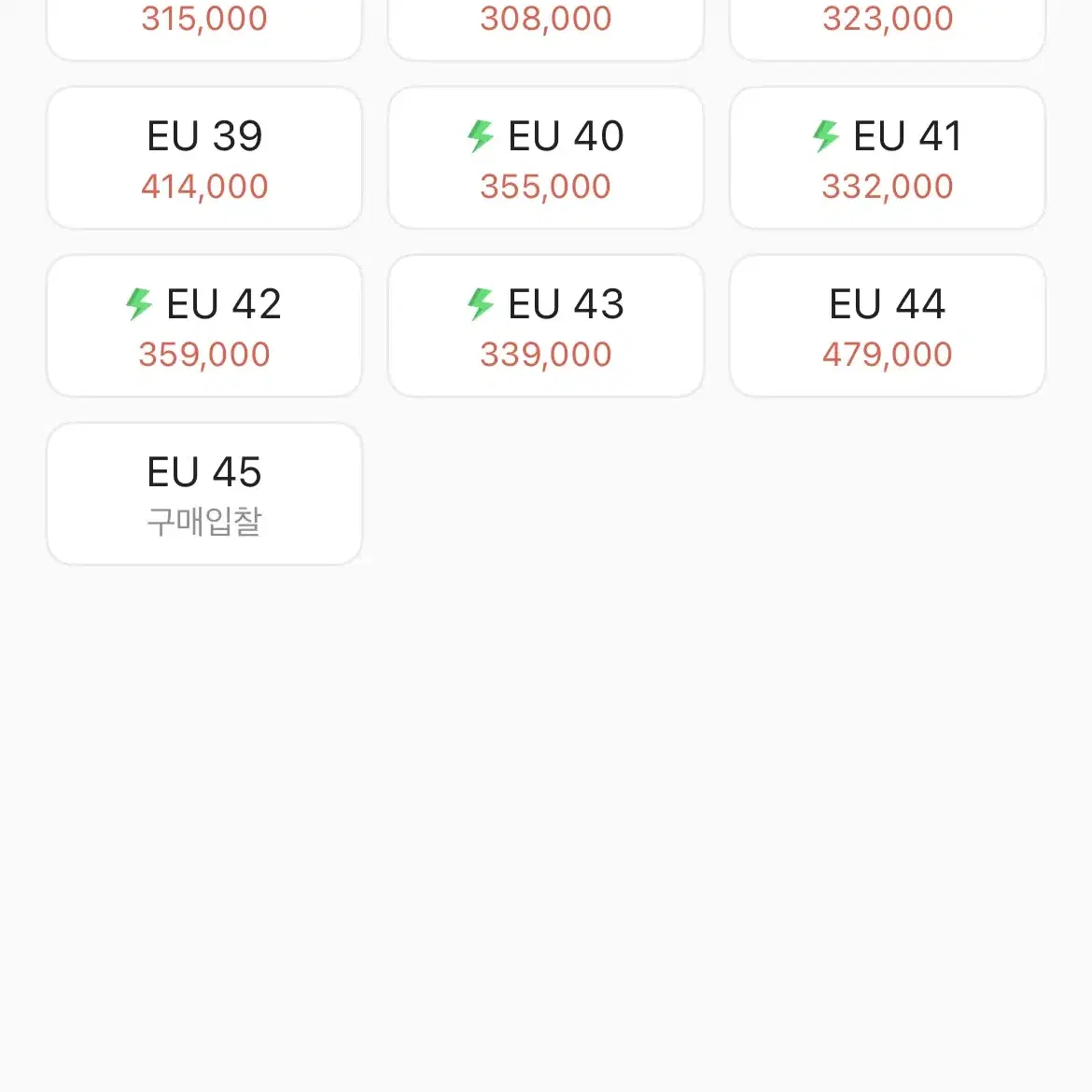This screenshot has width=1092, height=1092.
Task: Select EU 45 with 구매입찰 bid
Action: [204, 494]
